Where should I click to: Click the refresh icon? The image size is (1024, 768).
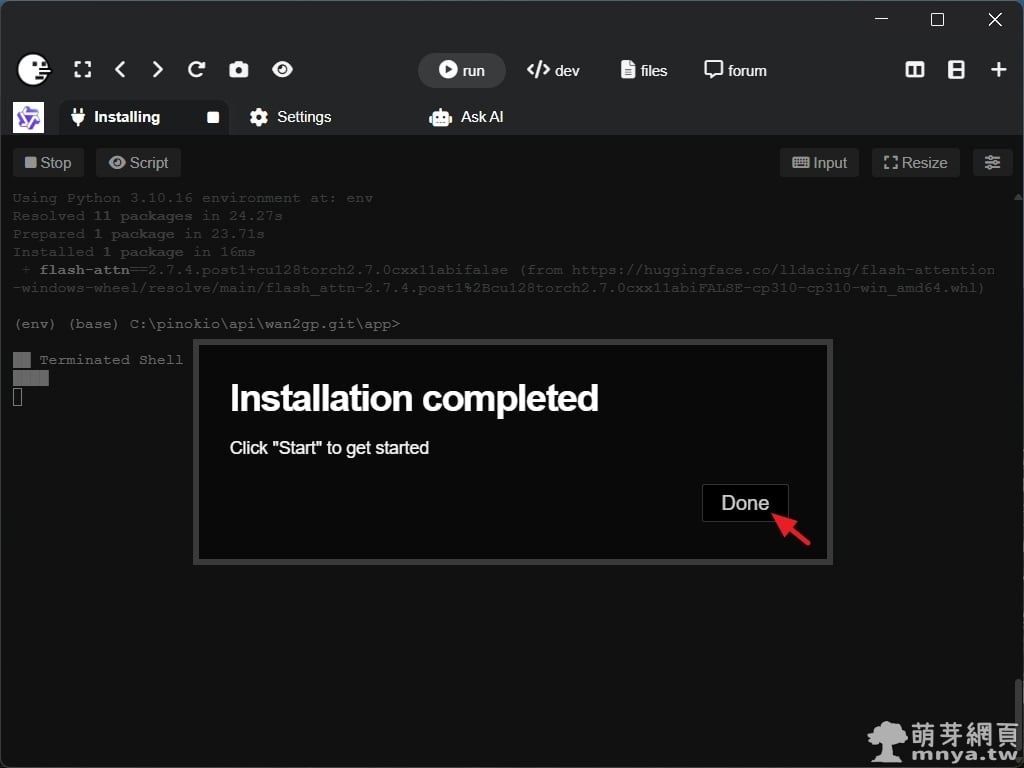click(x=197, y=70)
